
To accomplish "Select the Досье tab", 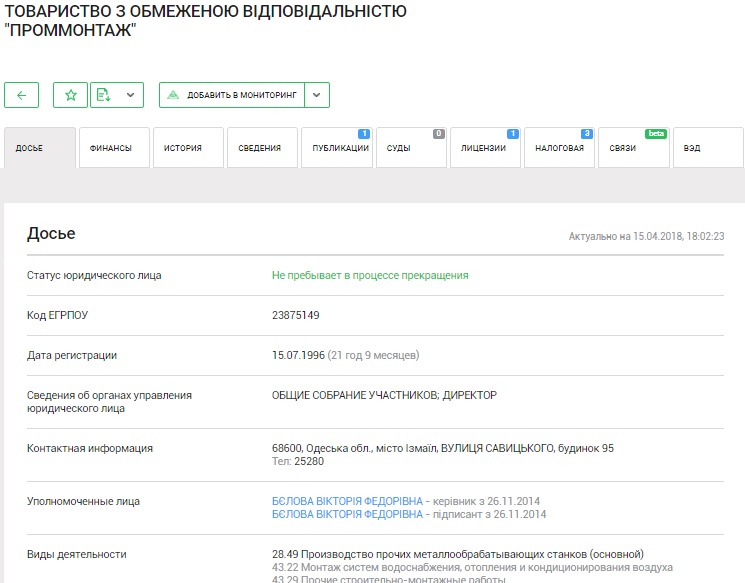I will pos(39,148).
